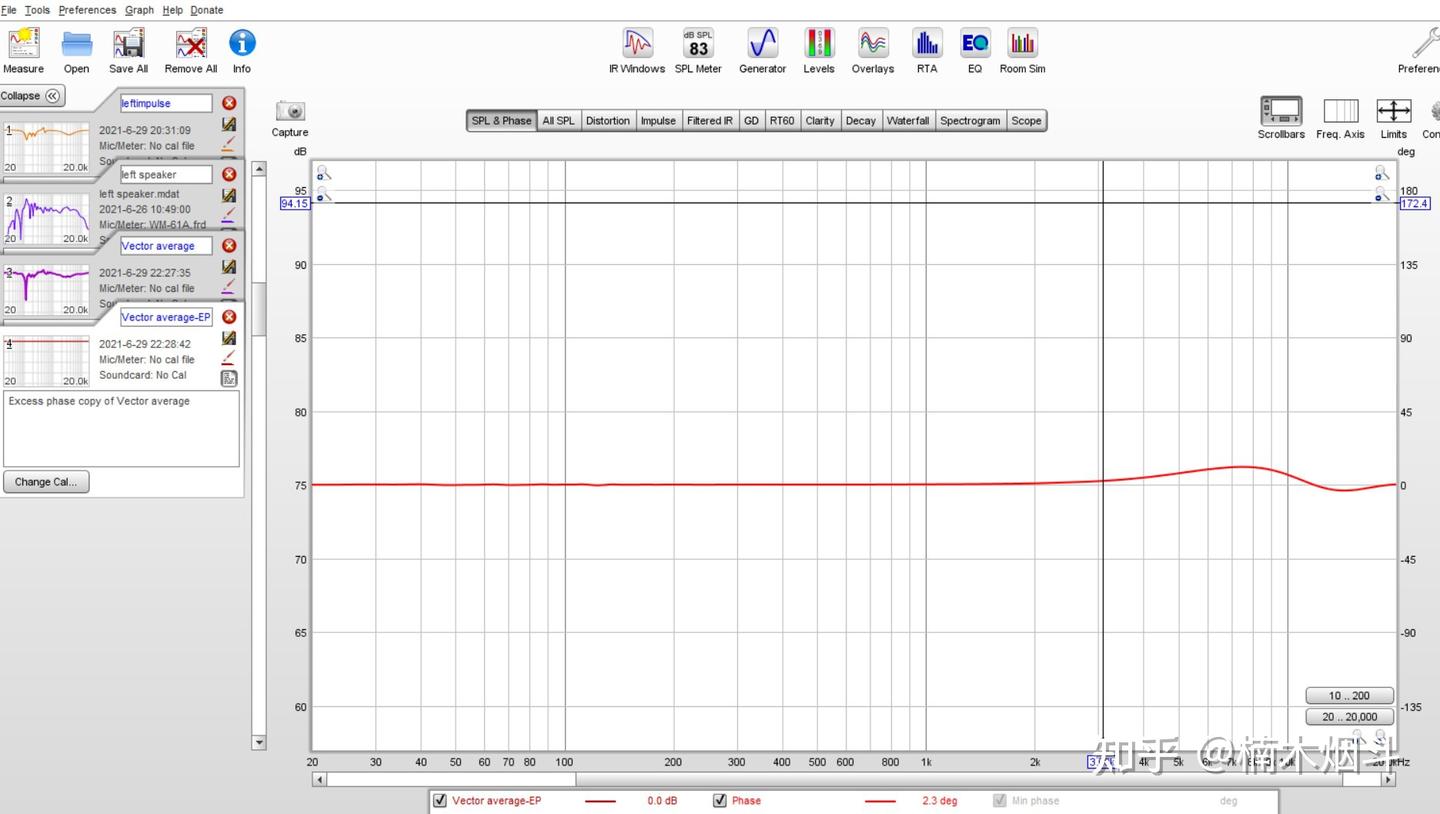Screen dimensions: 1440x814
Task: Change trace colour of Vector average-EP measurement
Action: (229, 358)
